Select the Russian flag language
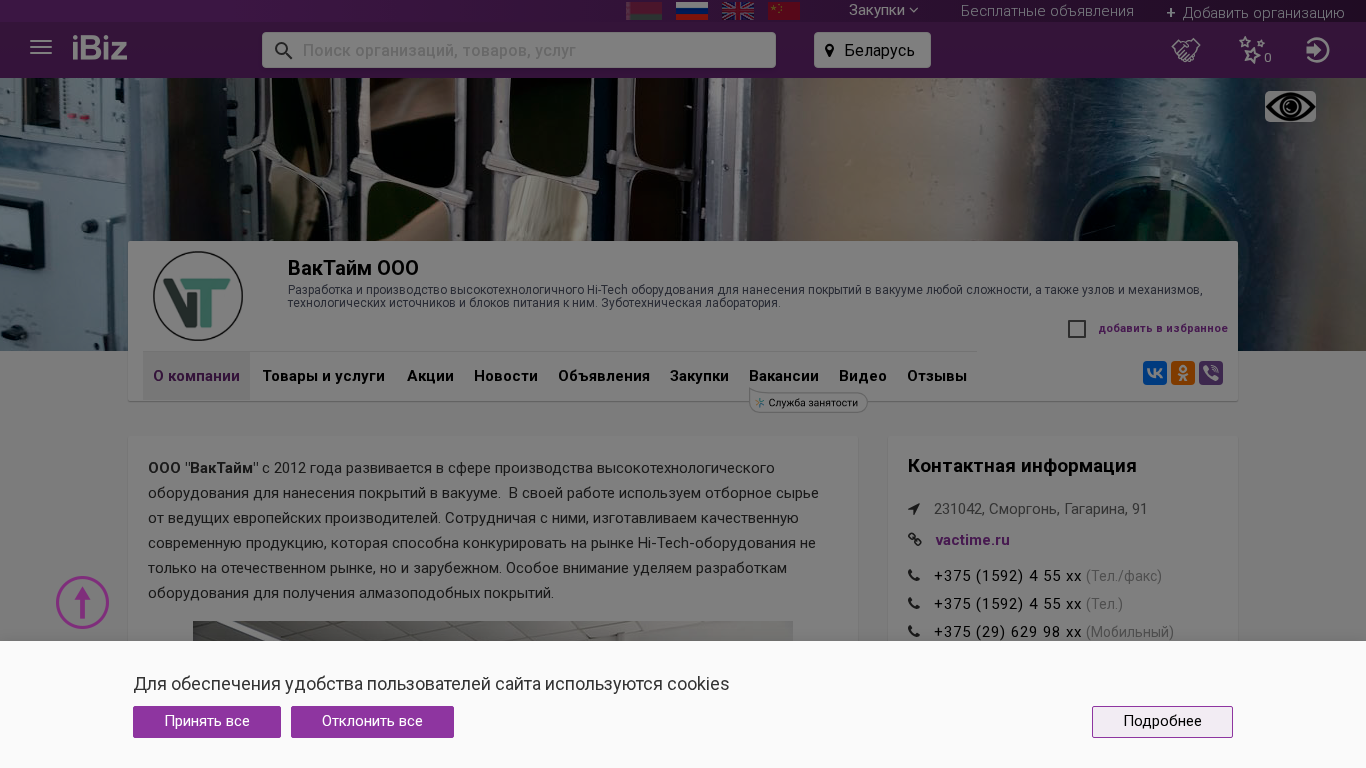 tap(692, 11)
